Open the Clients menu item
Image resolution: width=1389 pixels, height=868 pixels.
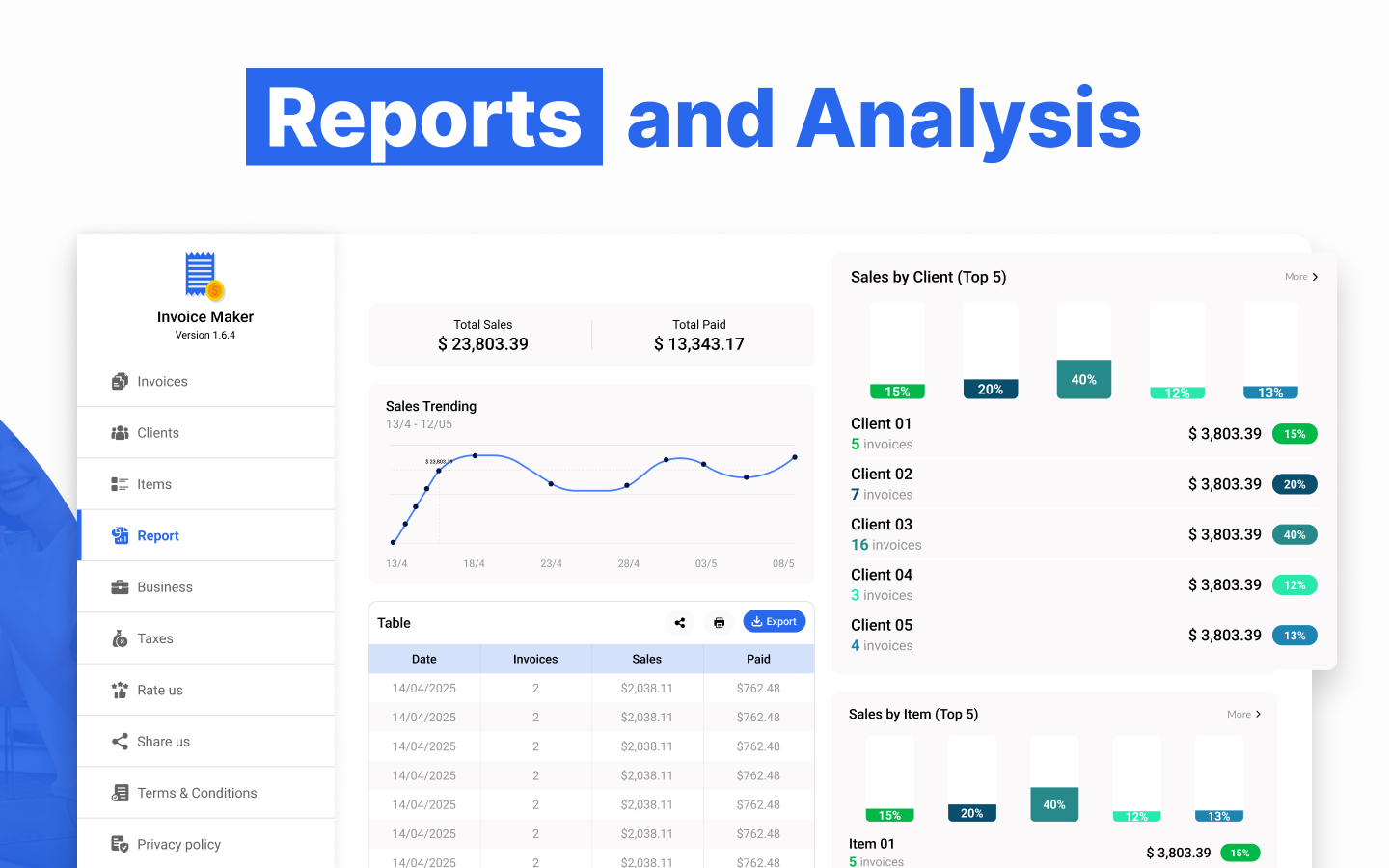tap(206, 433)
